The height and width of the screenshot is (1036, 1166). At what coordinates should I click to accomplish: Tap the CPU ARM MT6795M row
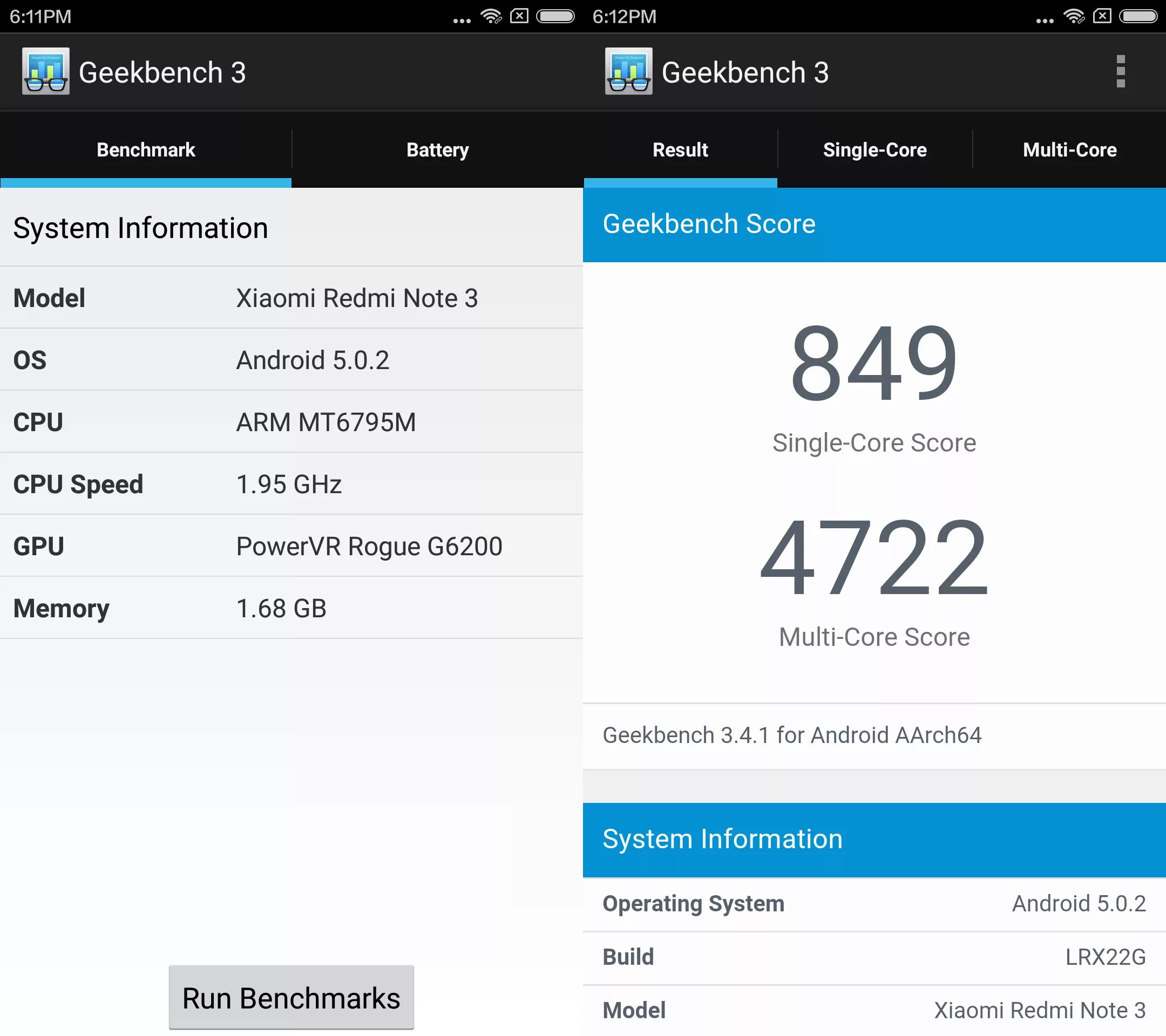(291, 422)
